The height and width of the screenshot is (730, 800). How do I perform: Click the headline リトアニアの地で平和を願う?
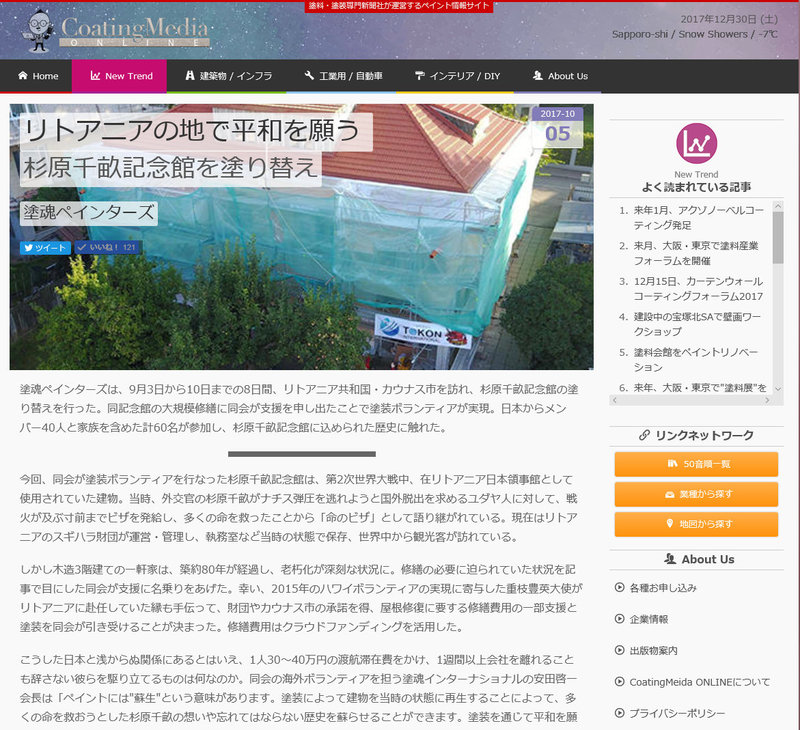pos(193,131)
